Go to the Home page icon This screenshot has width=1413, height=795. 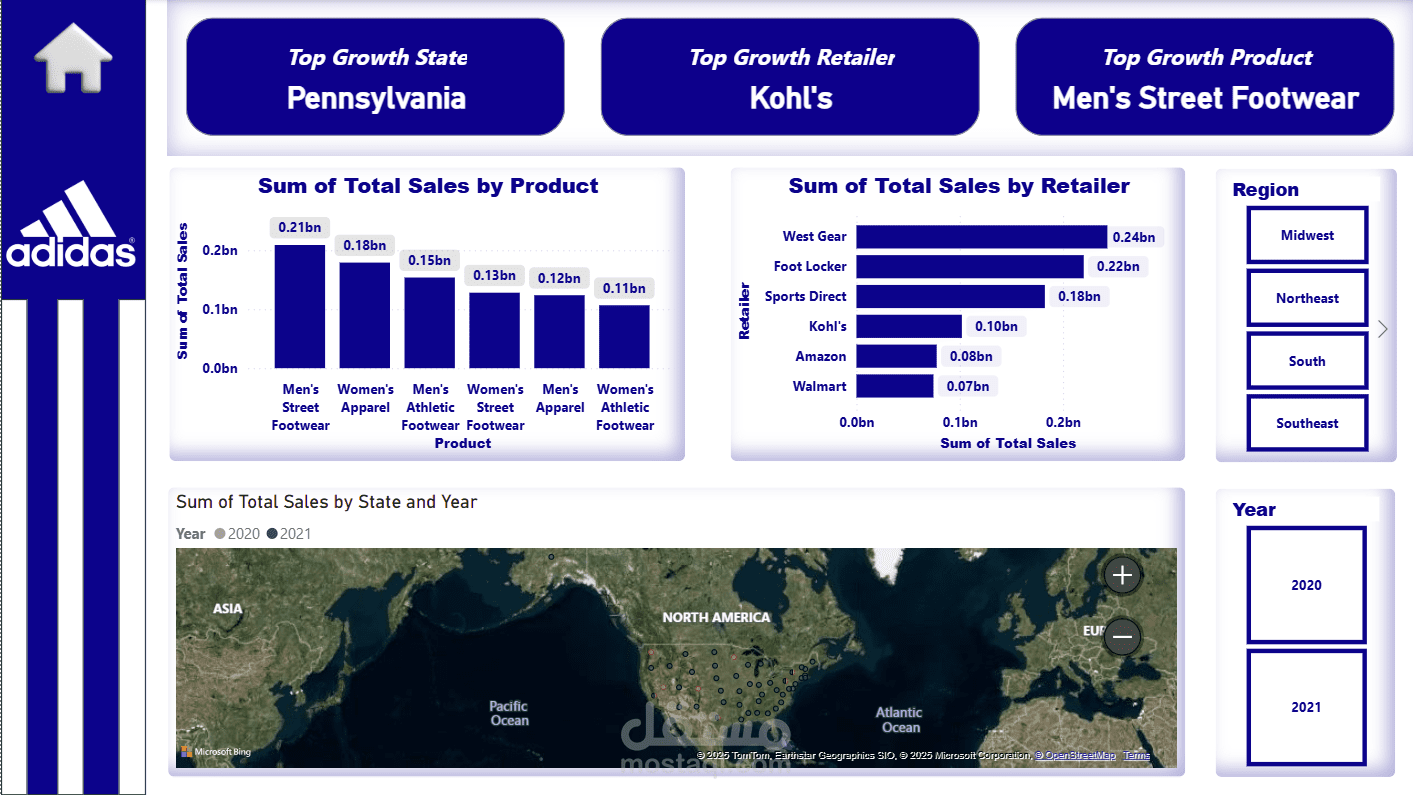[x=73, y=57]
